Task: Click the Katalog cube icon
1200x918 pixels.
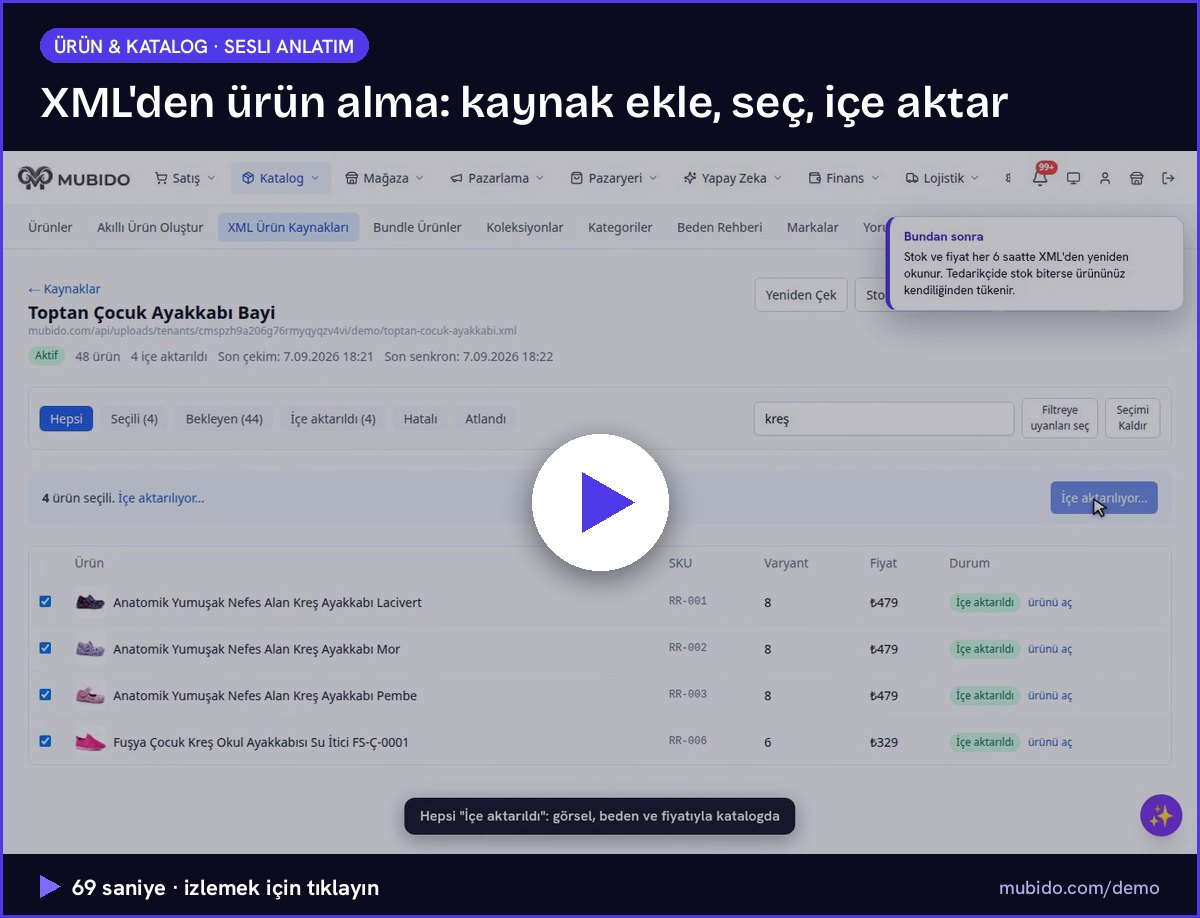Action: 248,178
